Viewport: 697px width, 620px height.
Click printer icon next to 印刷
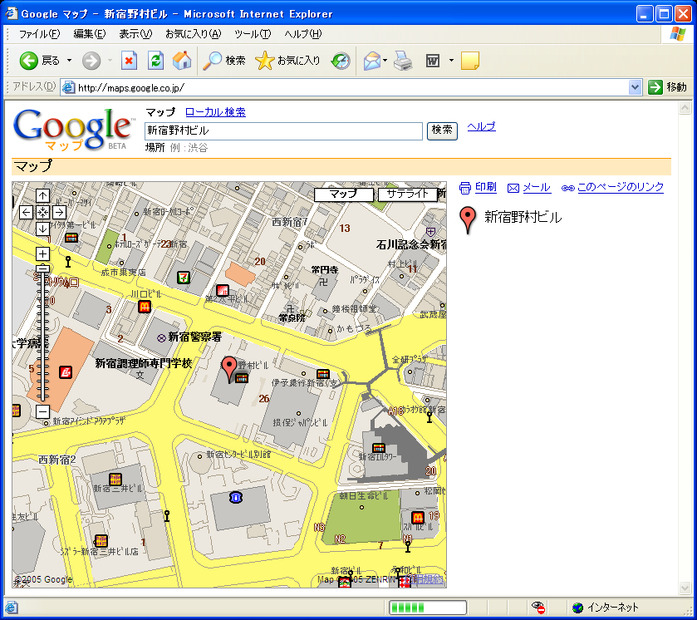point(465,188)
